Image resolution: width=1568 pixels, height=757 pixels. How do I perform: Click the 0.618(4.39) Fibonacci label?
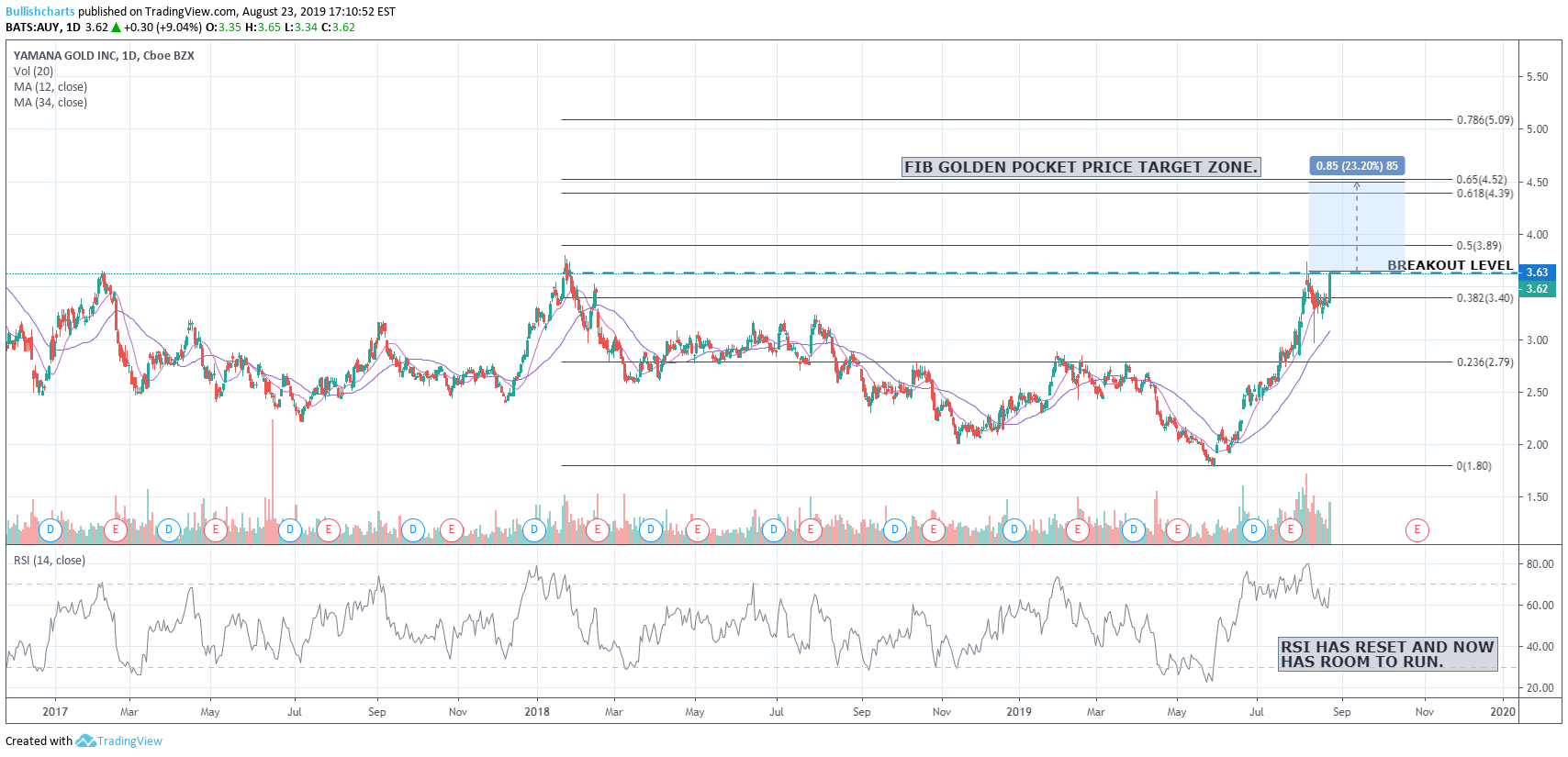1484,194
